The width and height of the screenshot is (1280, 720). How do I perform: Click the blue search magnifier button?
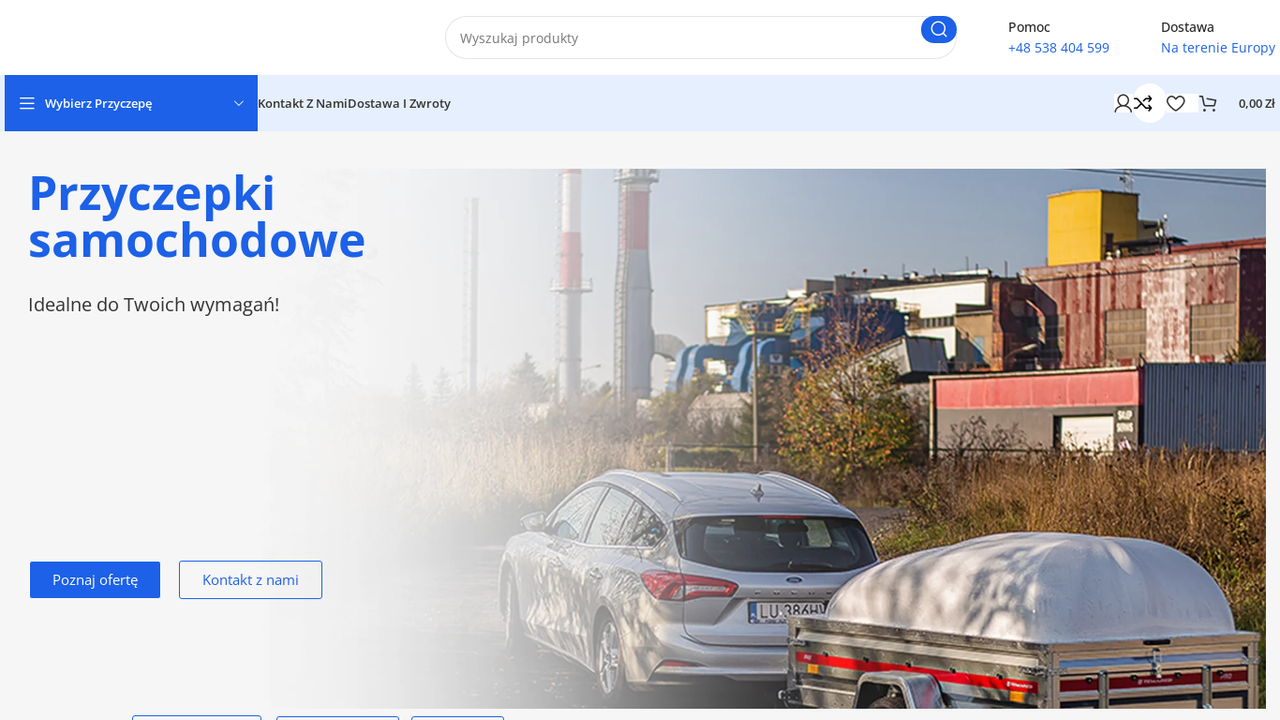(x=938, y=29)
